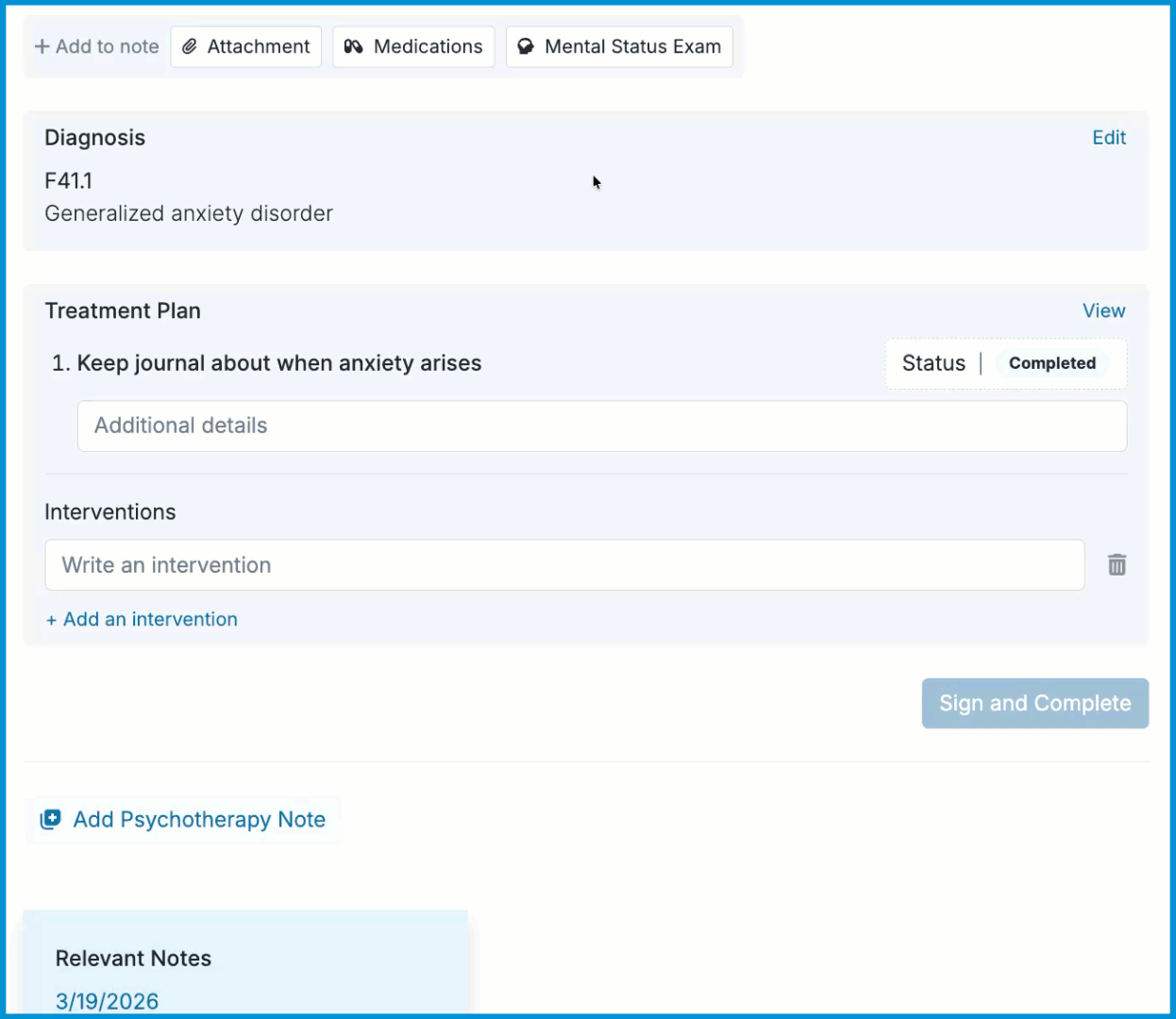Select the F41.1 diagnosis code text

[68, 181]
